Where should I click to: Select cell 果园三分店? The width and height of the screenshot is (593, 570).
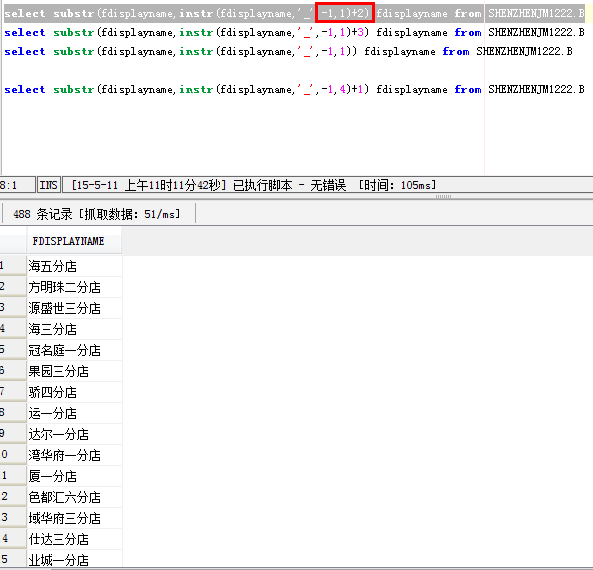click(75, 371)
